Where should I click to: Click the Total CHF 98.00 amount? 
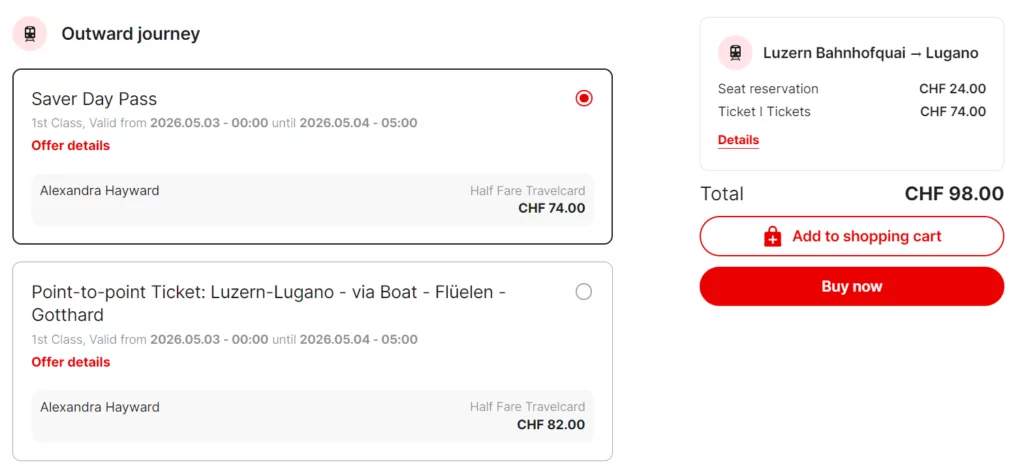[x=953, y=194]
